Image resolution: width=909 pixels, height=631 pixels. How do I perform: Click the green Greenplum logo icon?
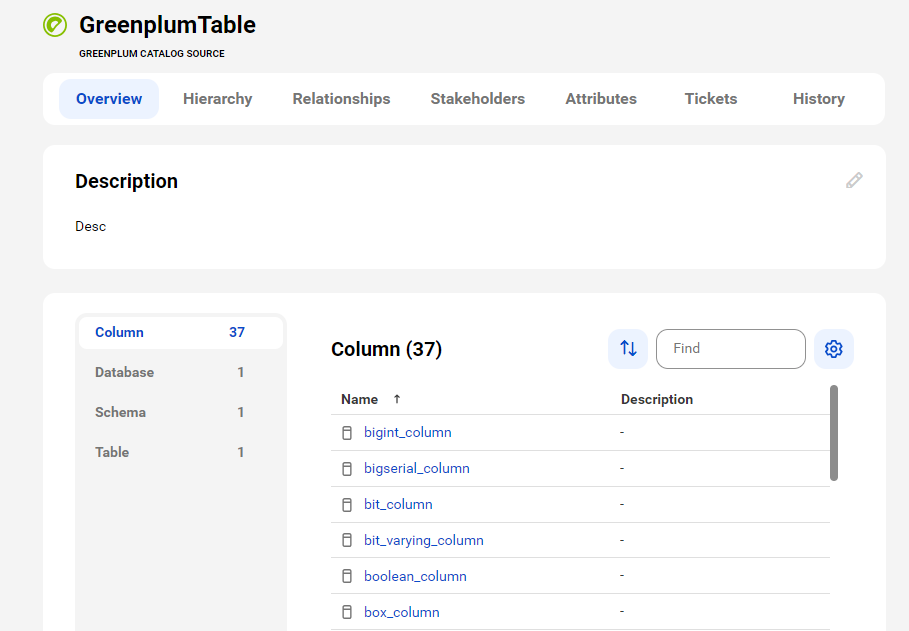(55, 25)
